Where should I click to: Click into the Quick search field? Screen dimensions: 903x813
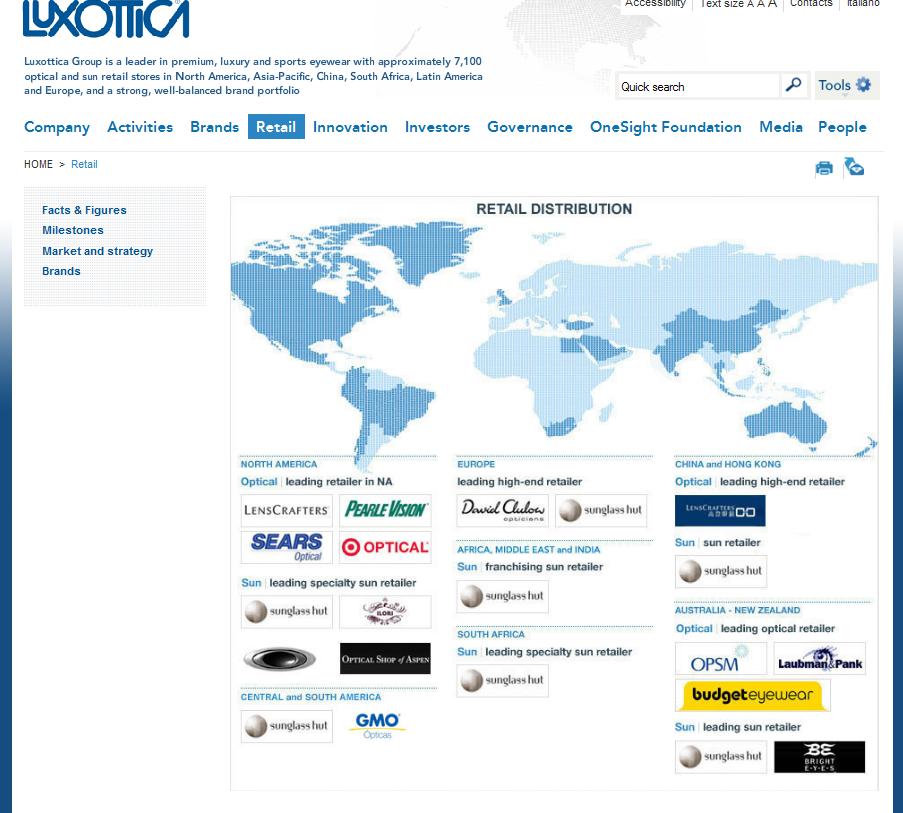697,86
